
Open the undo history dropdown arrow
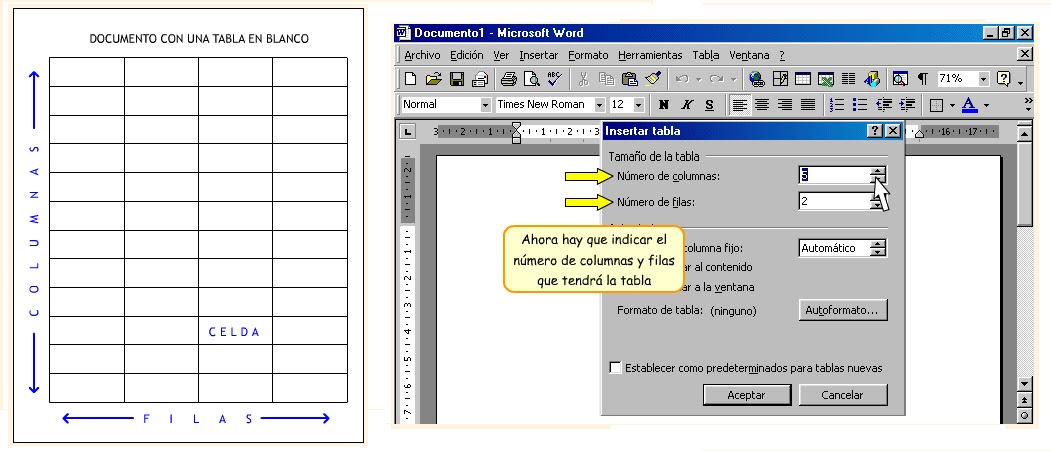[699, 79]
